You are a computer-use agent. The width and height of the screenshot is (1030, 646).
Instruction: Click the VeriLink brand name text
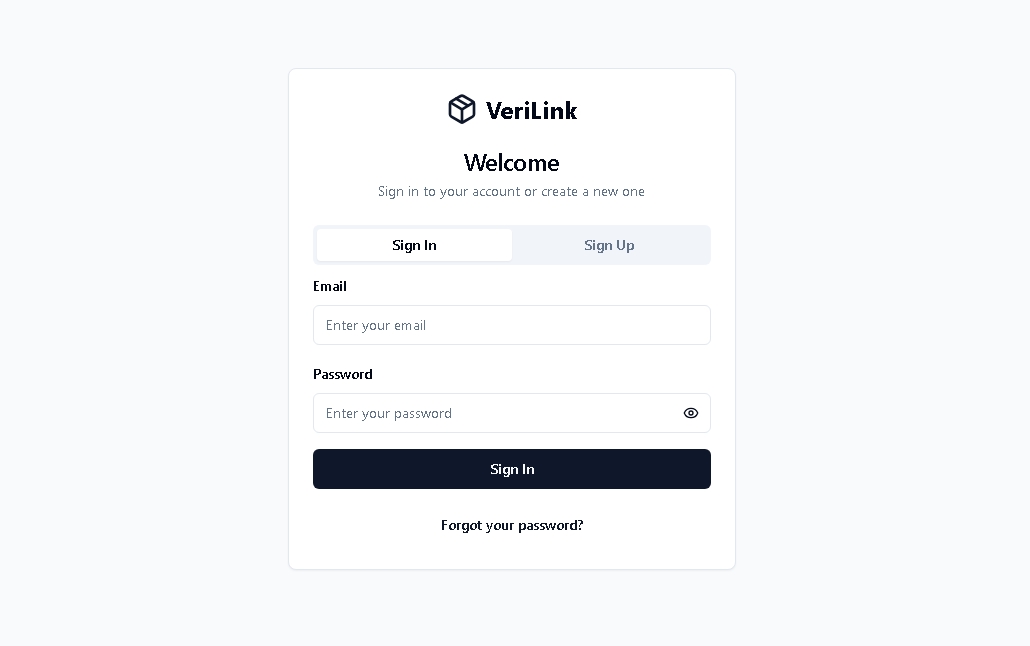531,110
